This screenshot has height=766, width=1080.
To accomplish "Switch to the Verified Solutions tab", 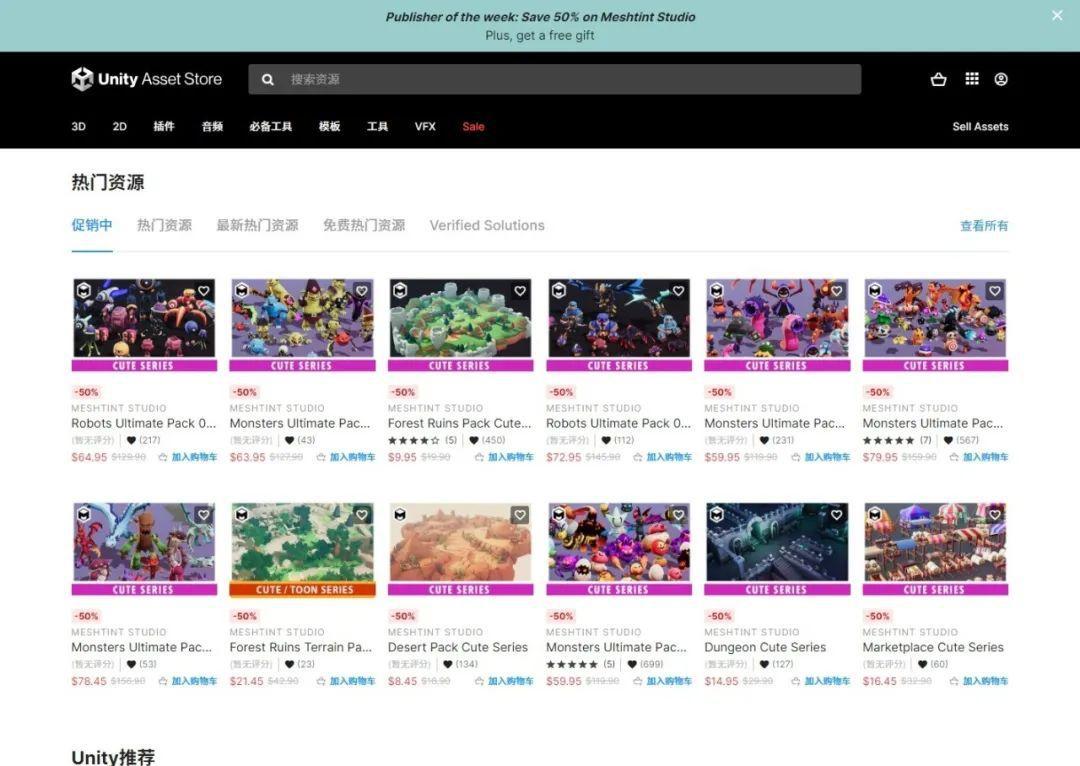I will 487,225.
